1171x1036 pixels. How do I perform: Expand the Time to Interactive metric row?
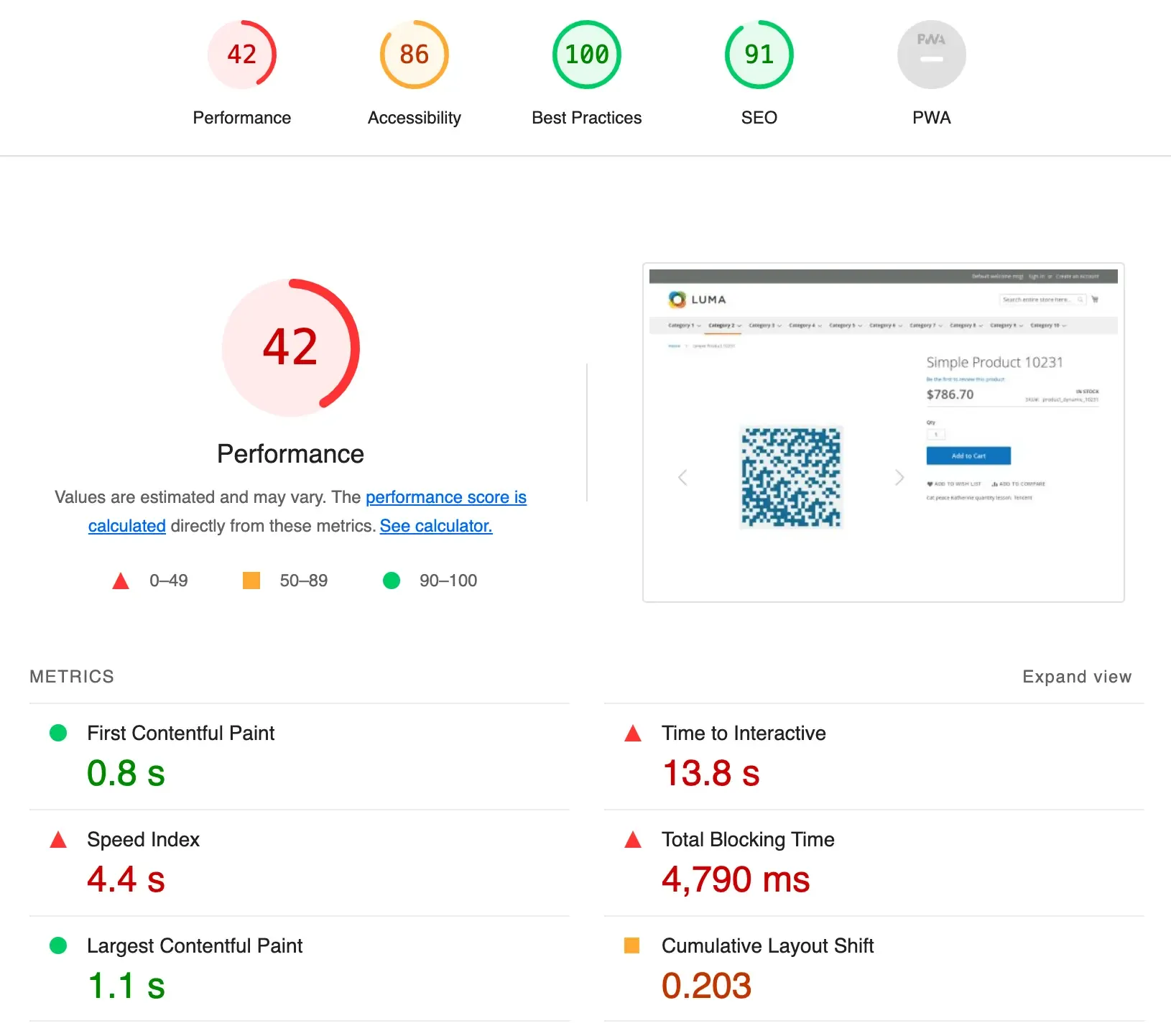click(x=743, y=733)
